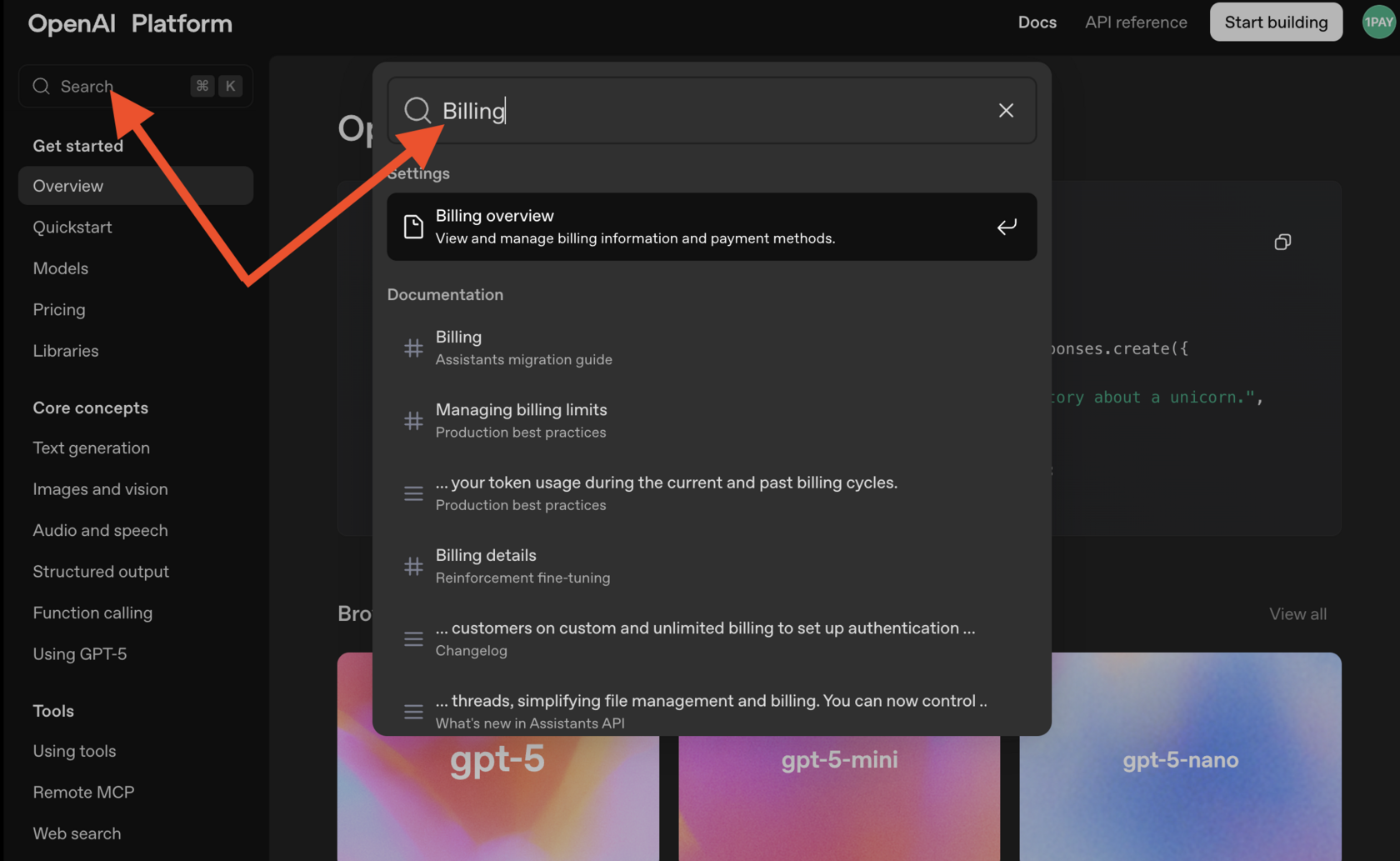Image resolution: width=1400 pixels, height=861 pixels.
Task: Open Managing billing limits result
Action: tap(712, 420)
